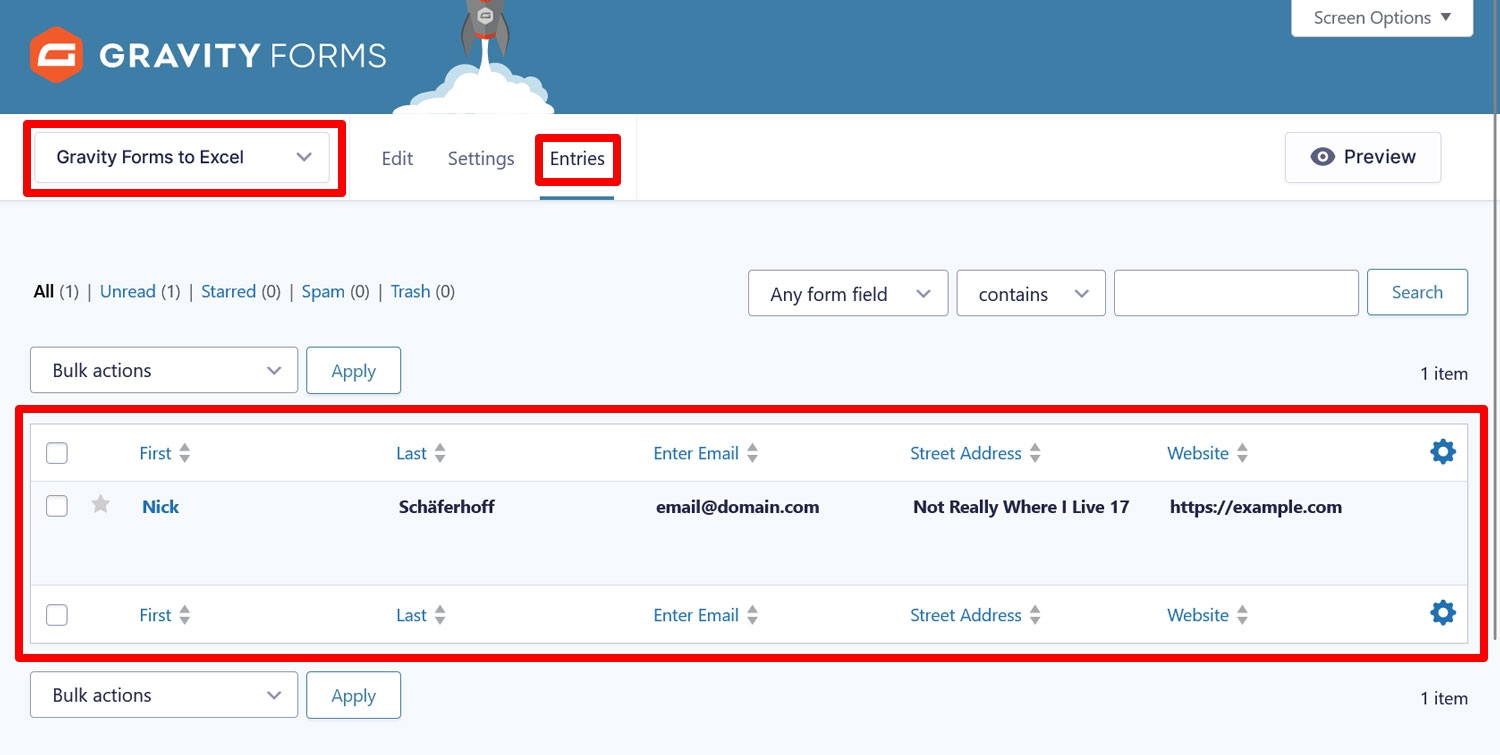Switch to the Edit tab
The width and height of the screenshot is (1500, 755).
[x=397, y=158]
